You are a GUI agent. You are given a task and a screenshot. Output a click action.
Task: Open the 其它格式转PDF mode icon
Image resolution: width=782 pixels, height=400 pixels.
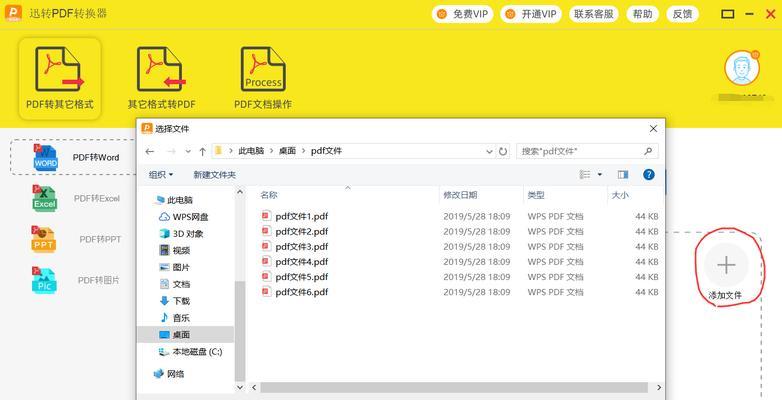click(x=161, y=69)
